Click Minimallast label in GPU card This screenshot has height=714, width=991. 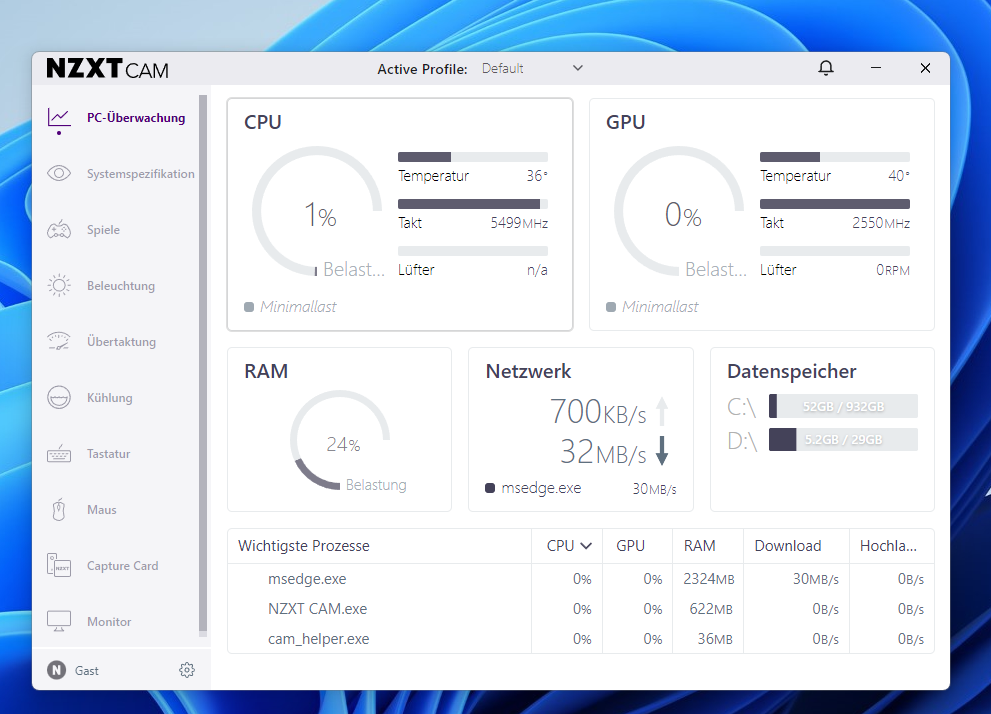[x=660, y=306]
